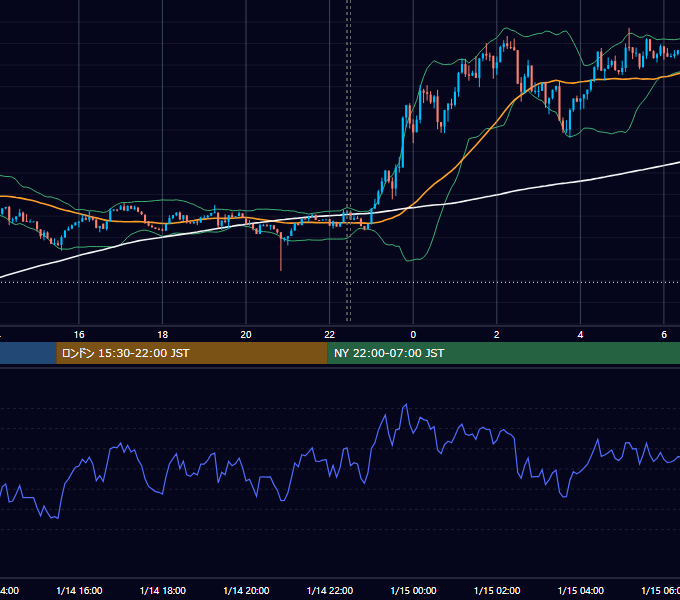
Task: Click the 1/14 20:00 date label on the indicator pane axis
Action: click(246, 591)
